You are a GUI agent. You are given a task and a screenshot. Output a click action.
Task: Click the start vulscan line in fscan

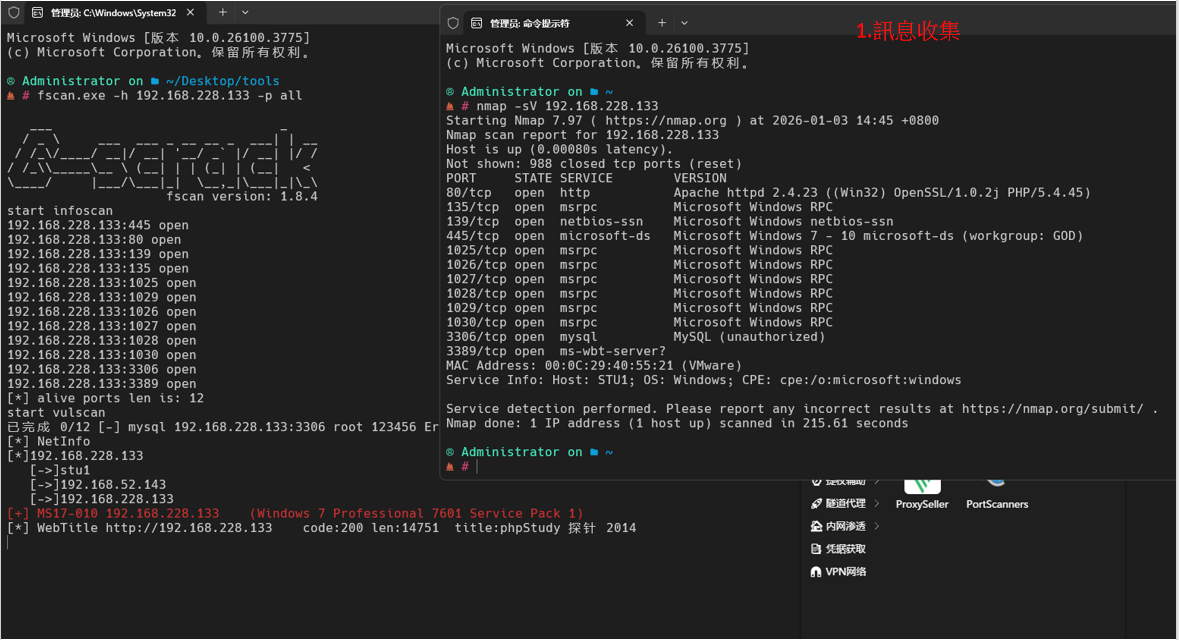tap(56, 413)
